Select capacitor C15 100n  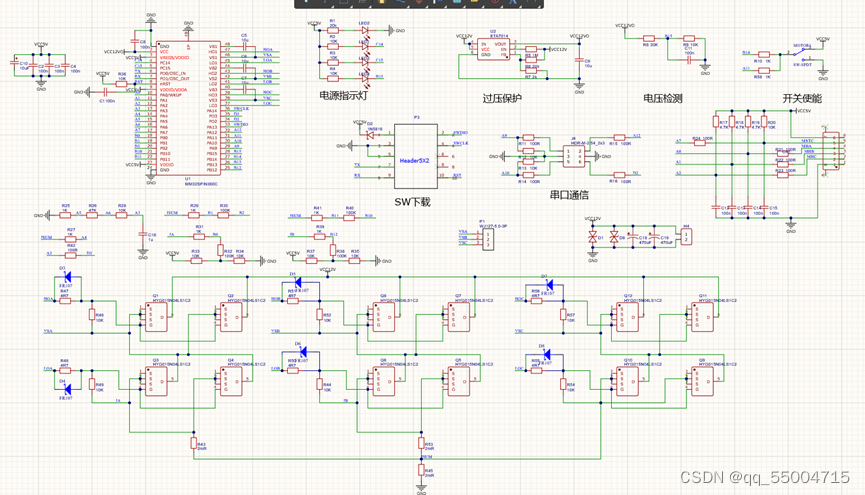tap(764, 207)
